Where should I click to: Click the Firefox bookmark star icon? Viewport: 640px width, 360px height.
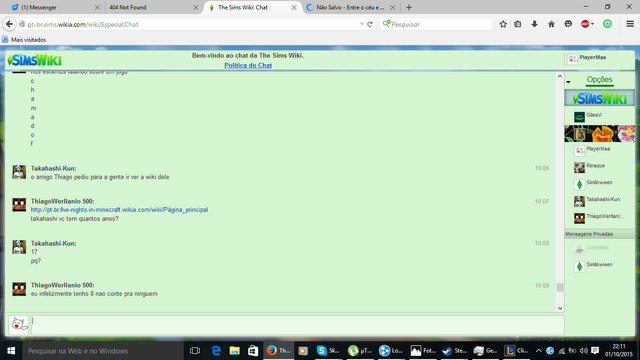click(x=503, y=24)
